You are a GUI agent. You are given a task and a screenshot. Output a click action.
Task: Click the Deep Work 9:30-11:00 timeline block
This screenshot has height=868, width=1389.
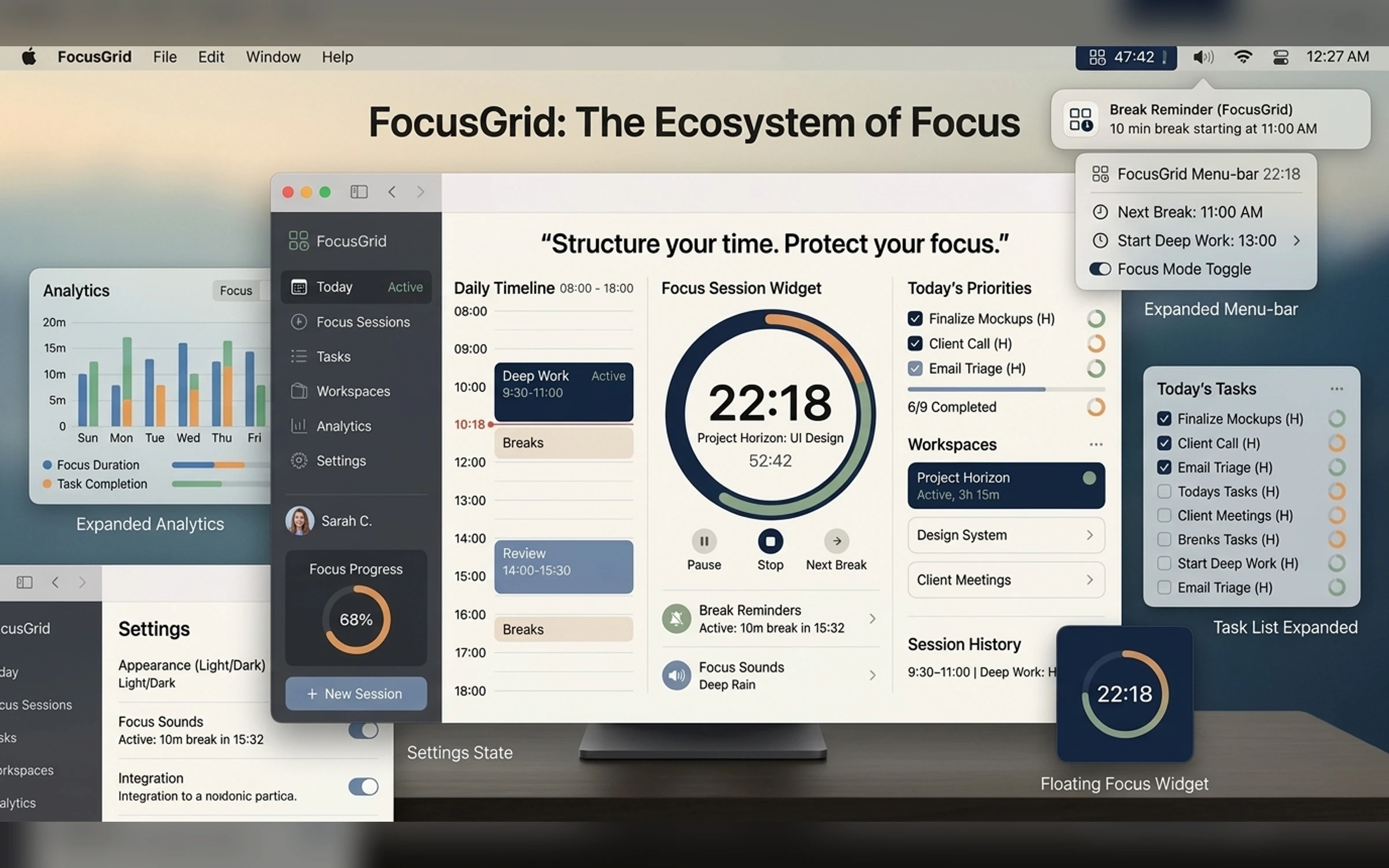click(564, 392)
